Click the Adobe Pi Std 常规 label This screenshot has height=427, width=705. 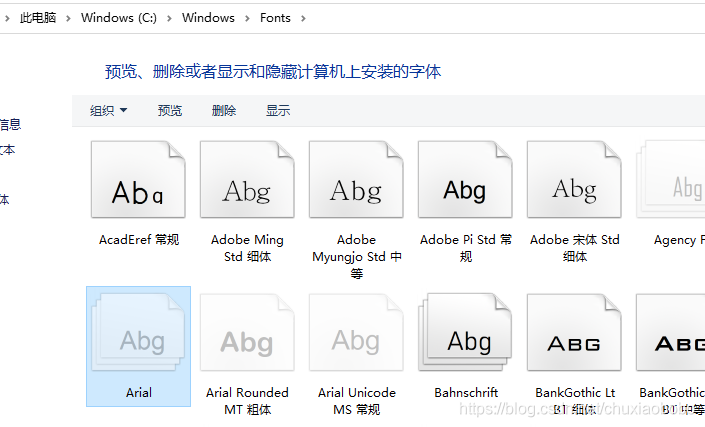[466, 248]
